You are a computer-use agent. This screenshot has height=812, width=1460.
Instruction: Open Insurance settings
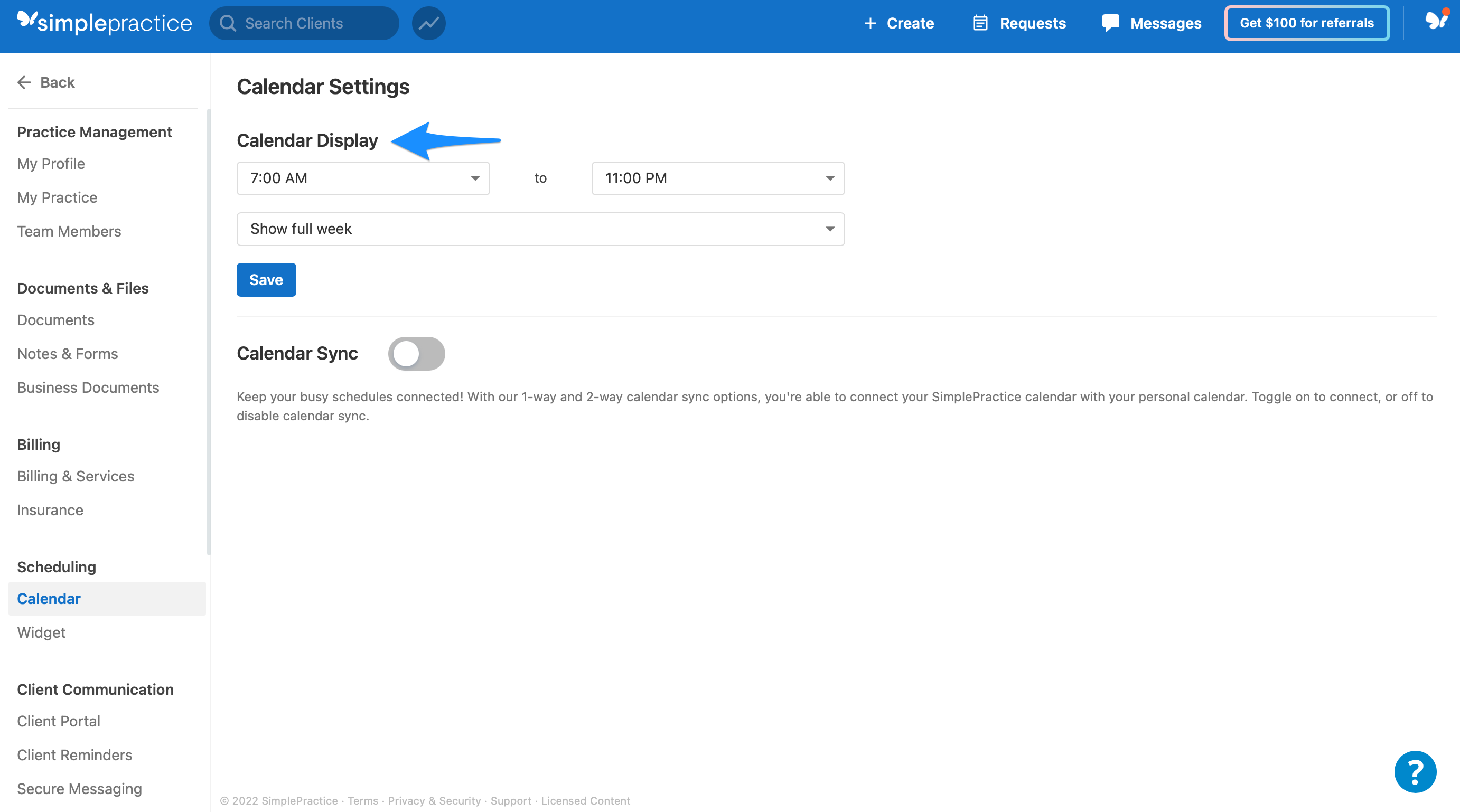[50, 511]
